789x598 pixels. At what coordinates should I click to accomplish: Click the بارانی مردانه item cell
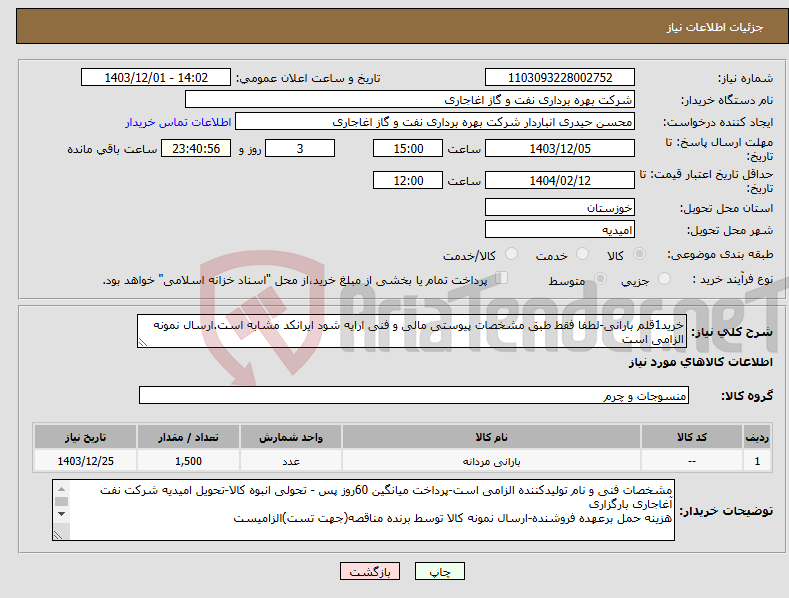pyautogui.click(x=491, y=461)
